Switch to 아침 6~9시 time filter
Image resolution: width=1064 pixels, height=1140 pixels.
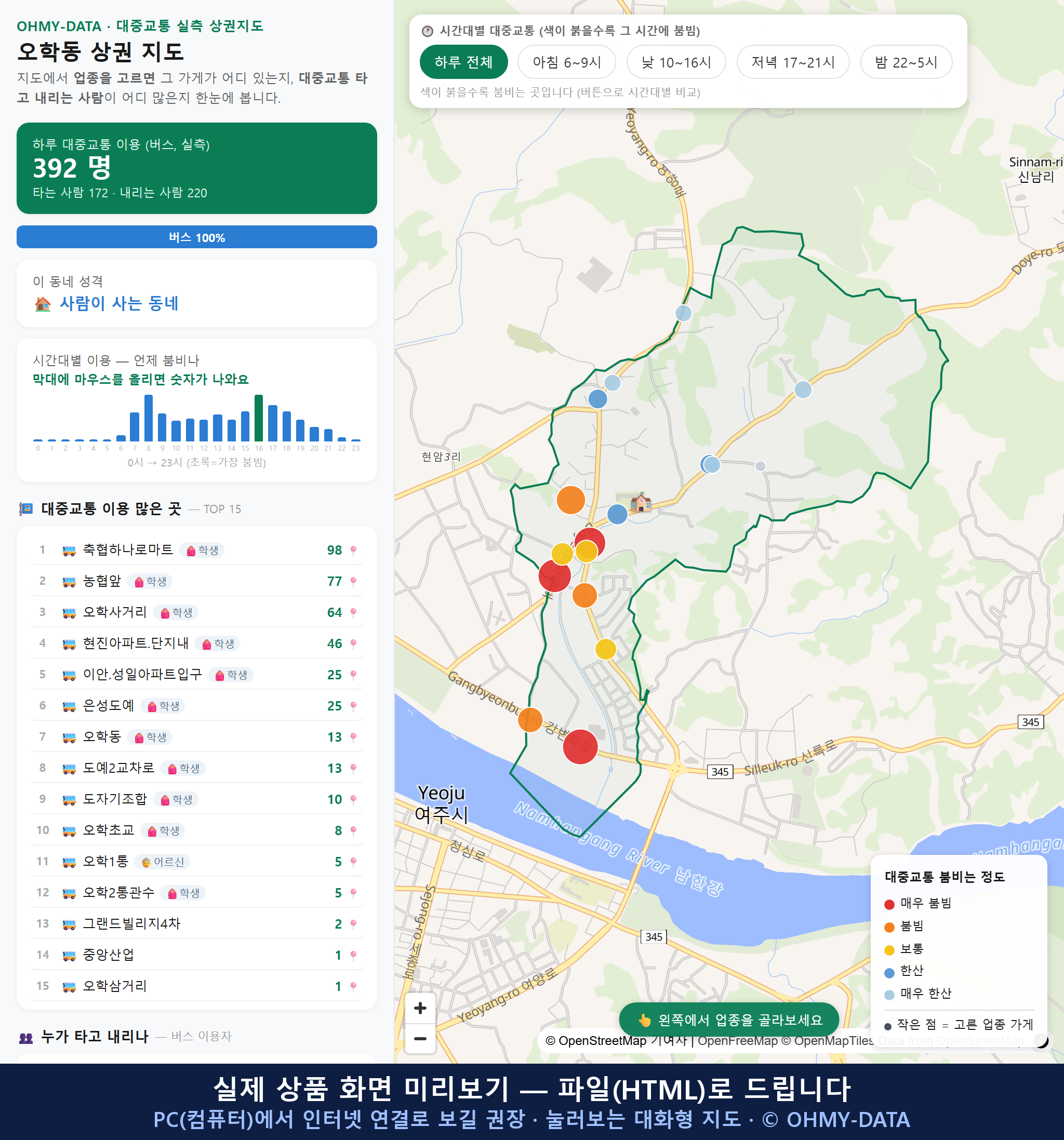tap(566, 62)
